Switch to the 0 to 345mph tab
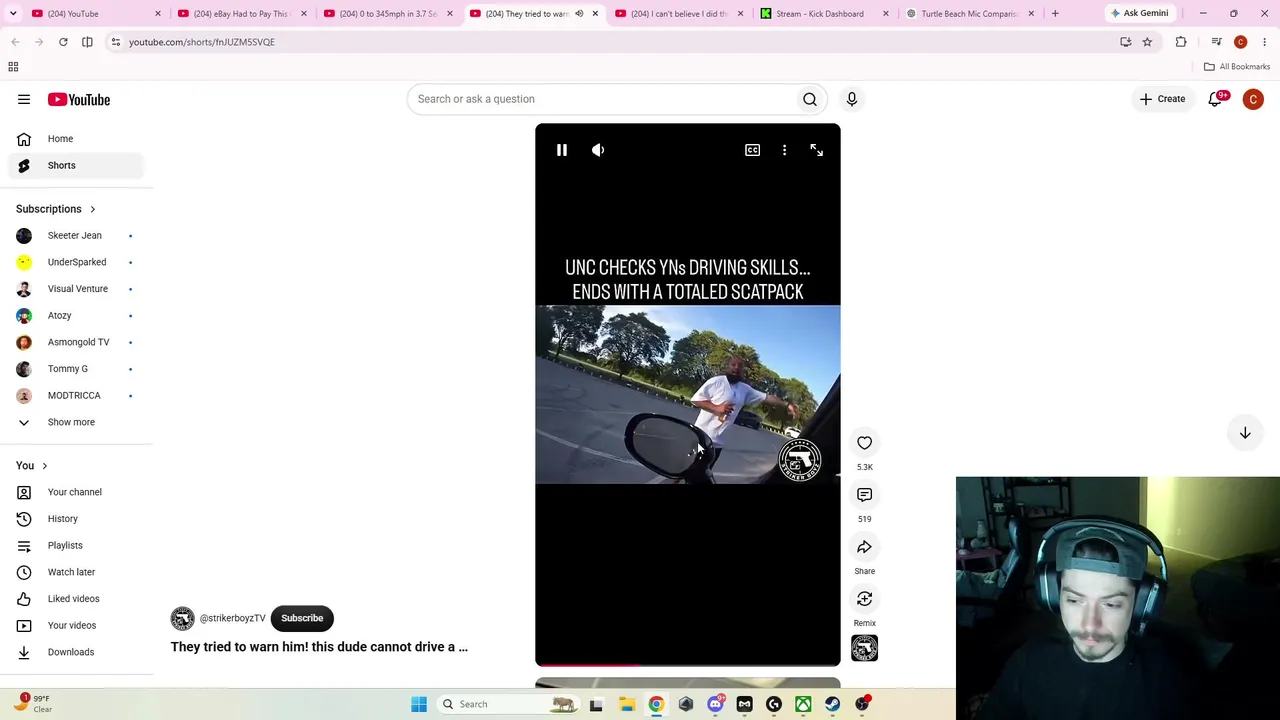 tap(387, 14)
